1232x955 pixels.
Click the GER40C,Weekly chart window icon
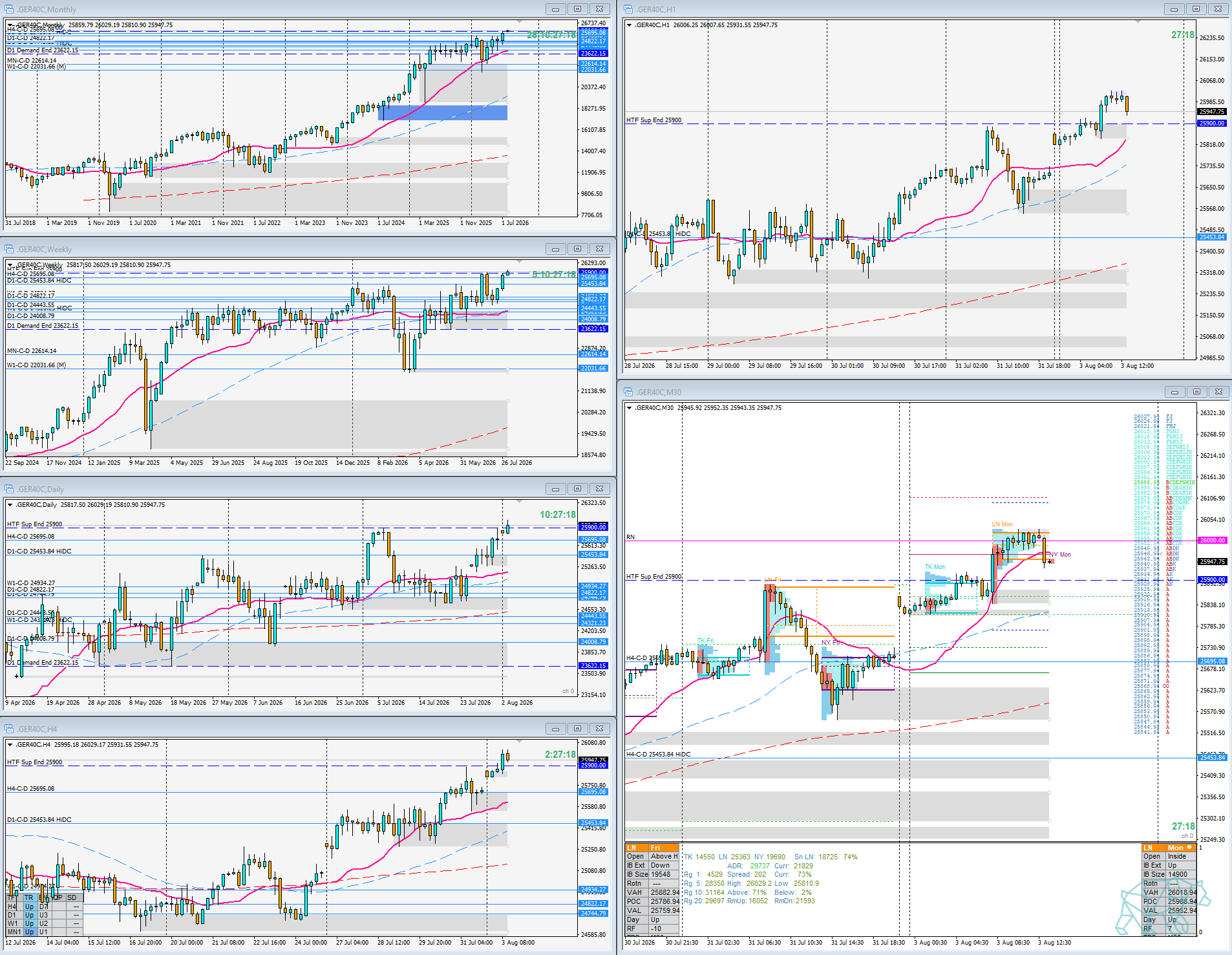pos(9,249)
